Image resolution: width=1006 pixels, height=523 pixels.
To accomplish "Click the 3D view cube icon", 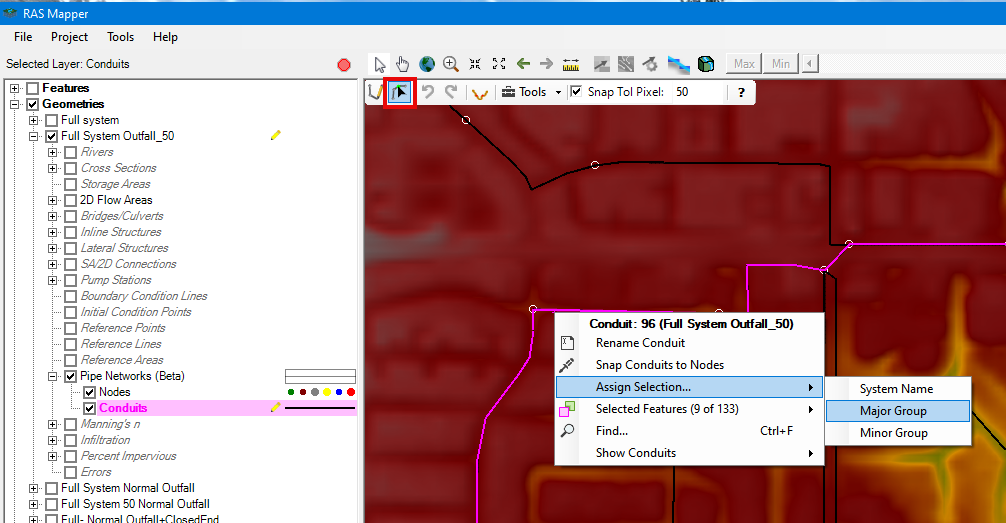I will [x=706, y=64].
